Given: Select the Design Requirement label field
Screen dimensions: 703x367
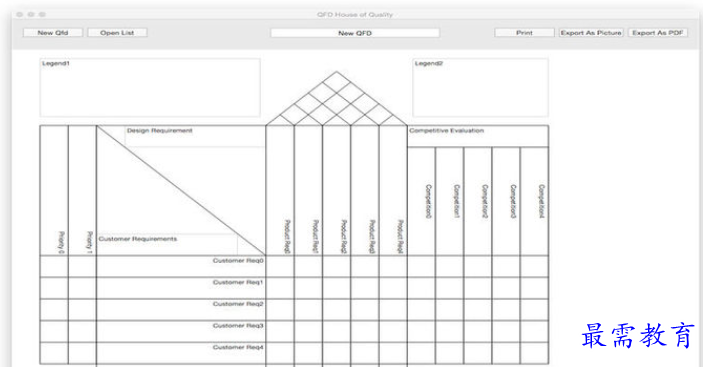Looking at the screenshot, I should click(x=195, y=136).
